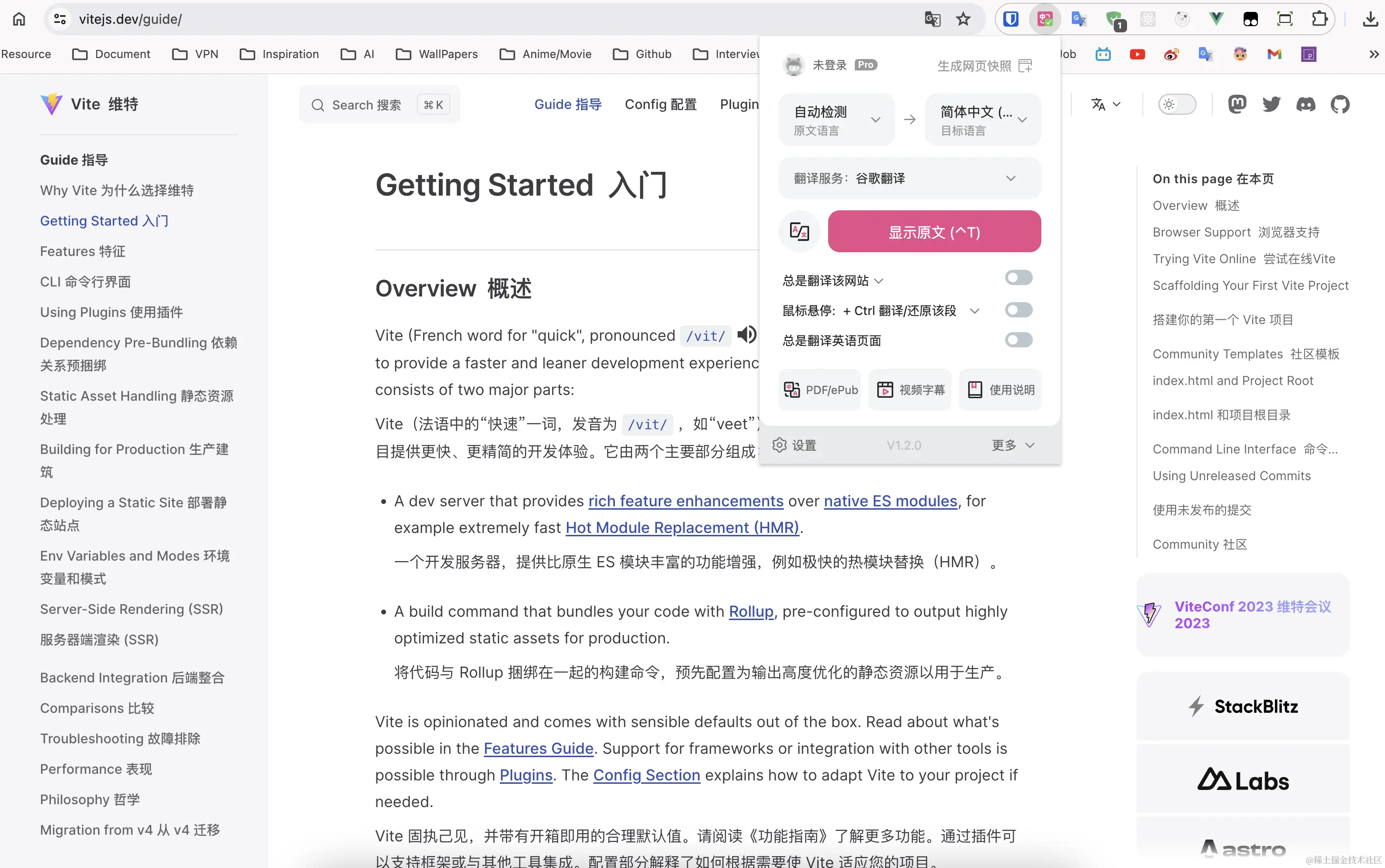
Task: Click the PDF/ePub translation icon
Action: [820, 389]
